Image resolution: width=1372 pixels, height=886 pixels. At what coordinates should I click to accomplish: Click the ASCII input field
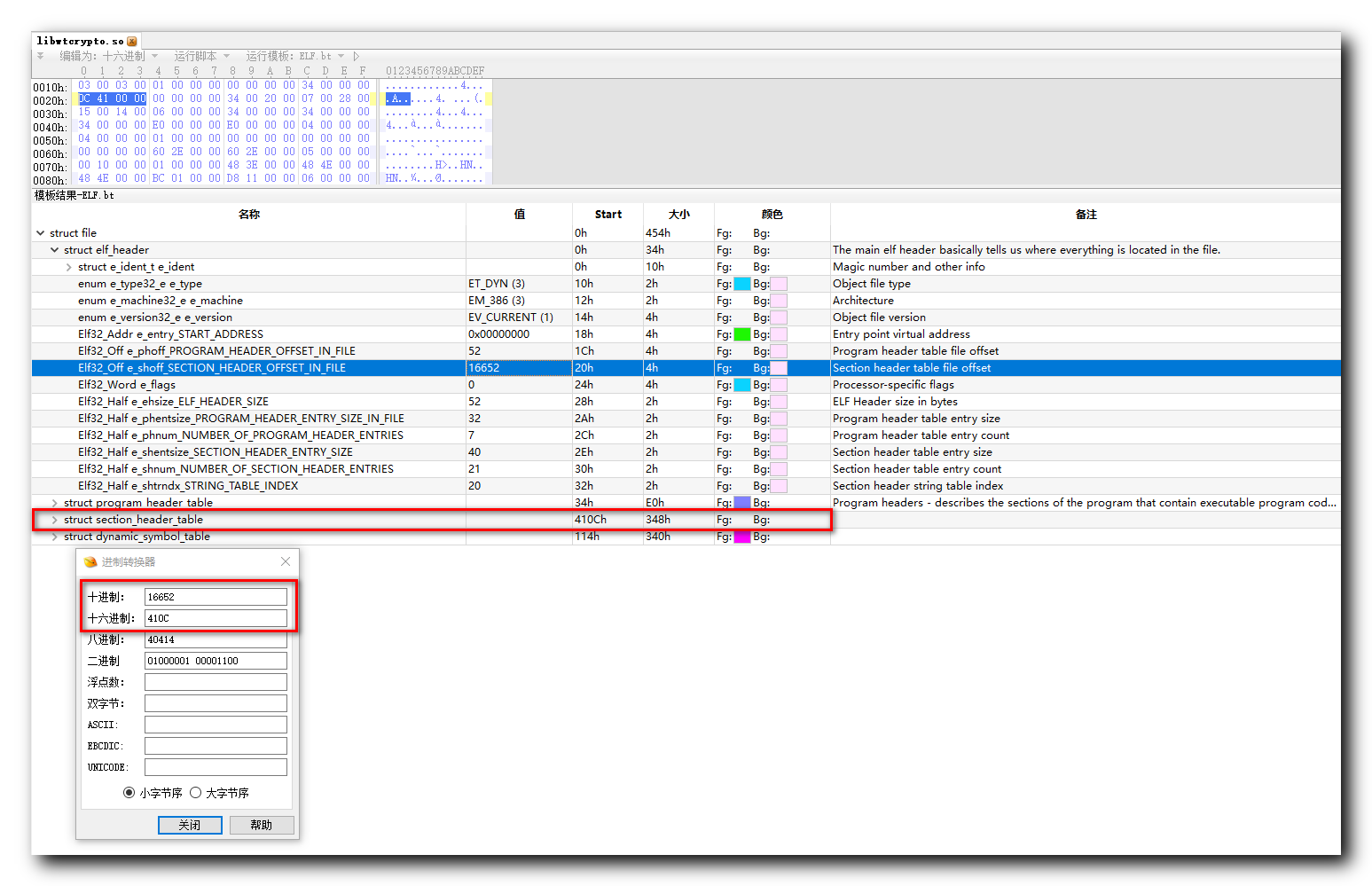click(216, 725)
